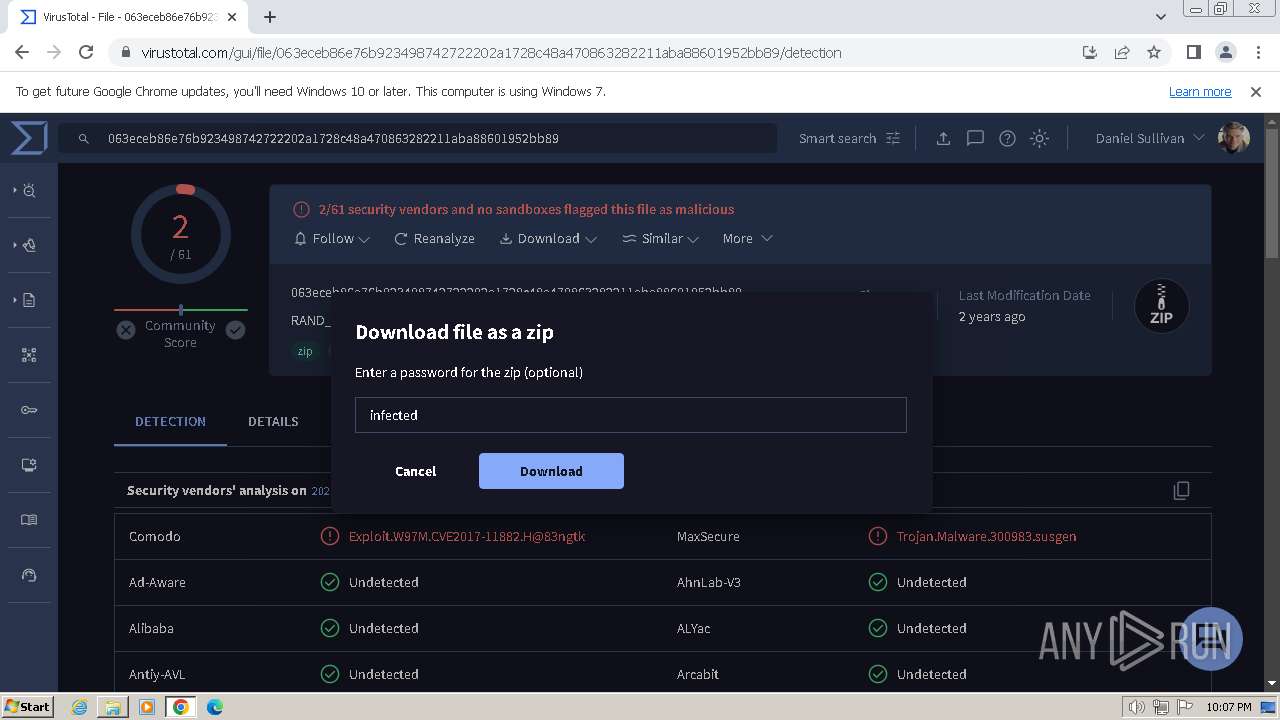Expand the Daniel Sullivan account menu

[1149, 138]
